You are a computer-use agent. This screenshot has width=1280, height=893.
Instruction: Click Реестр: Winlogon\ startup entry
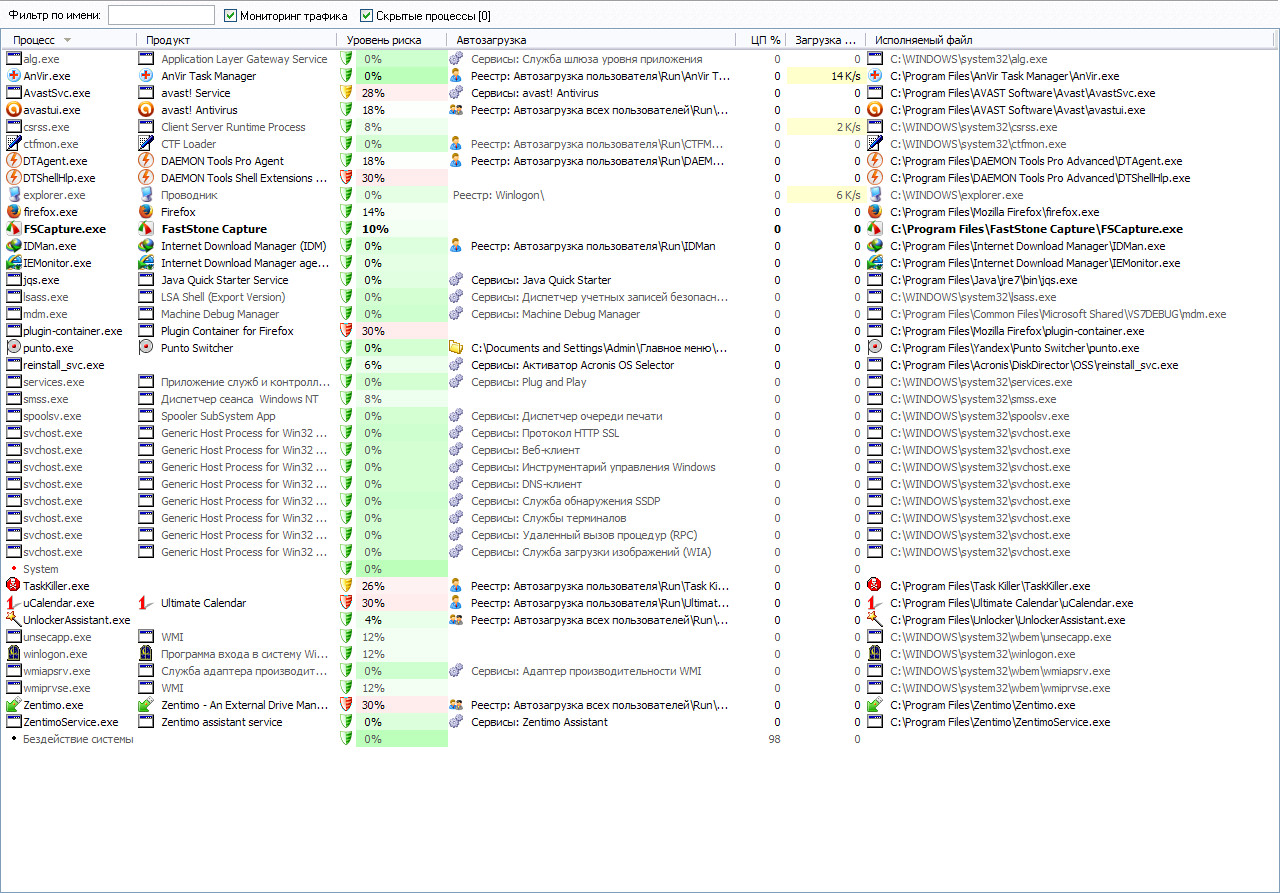(x=498, y=195)
